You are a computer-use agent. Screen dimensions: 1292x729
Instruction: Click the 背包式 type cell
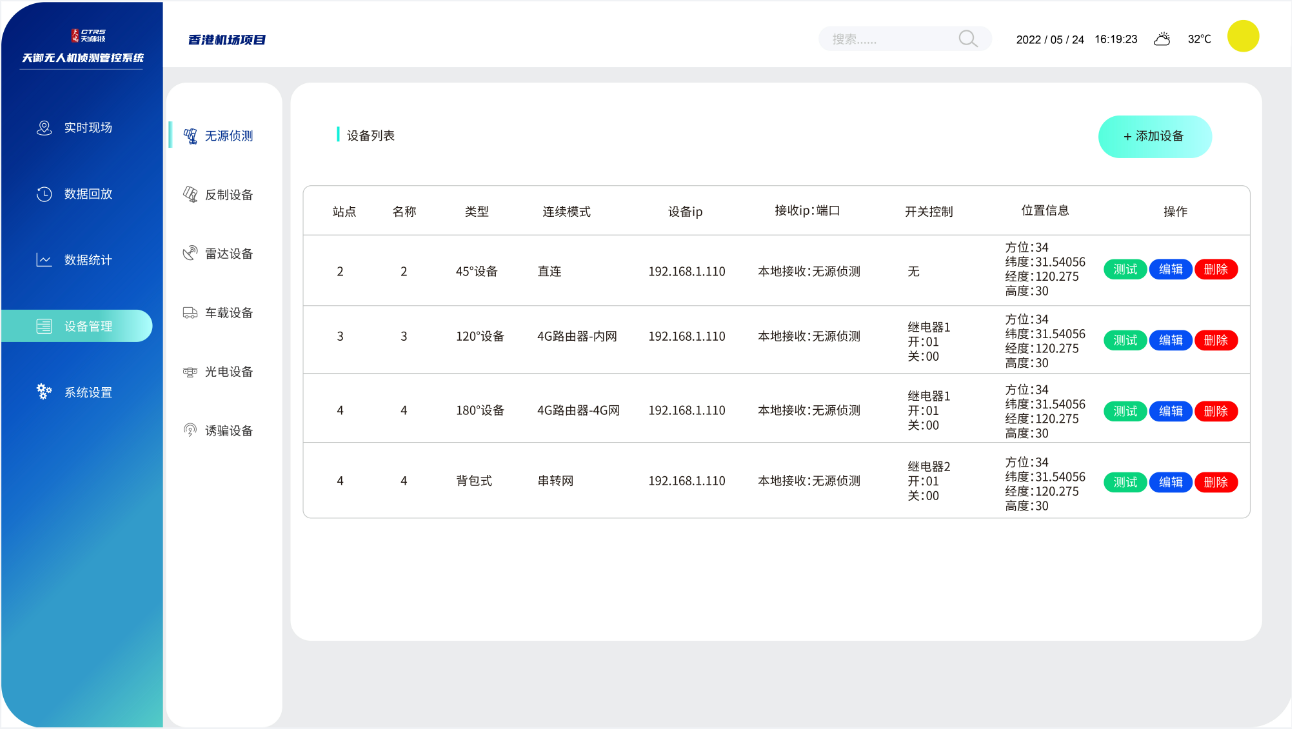[x=474, y=481]
